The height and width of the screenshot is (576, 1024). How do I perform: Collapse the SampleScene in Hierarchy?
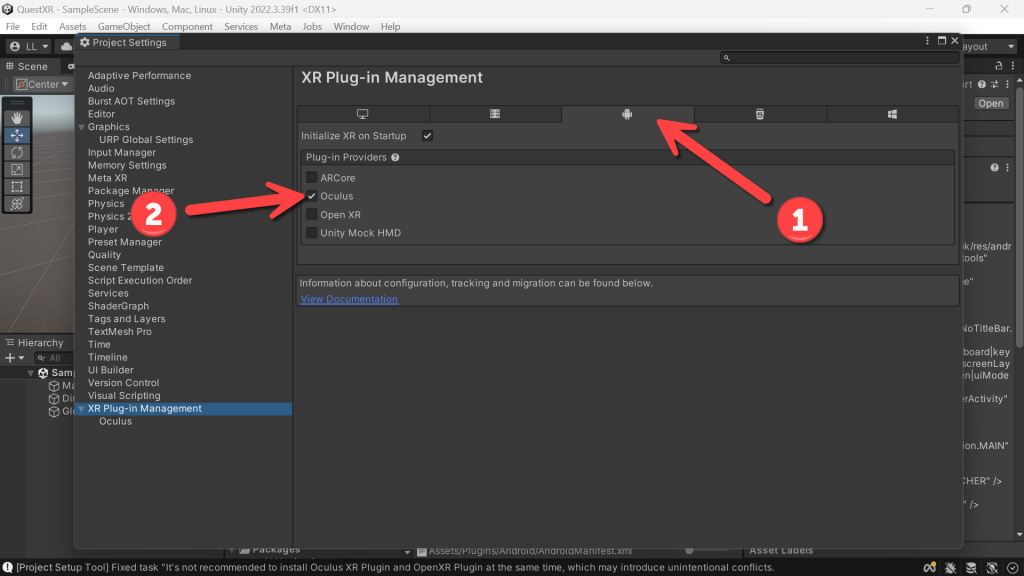[30, 373]
